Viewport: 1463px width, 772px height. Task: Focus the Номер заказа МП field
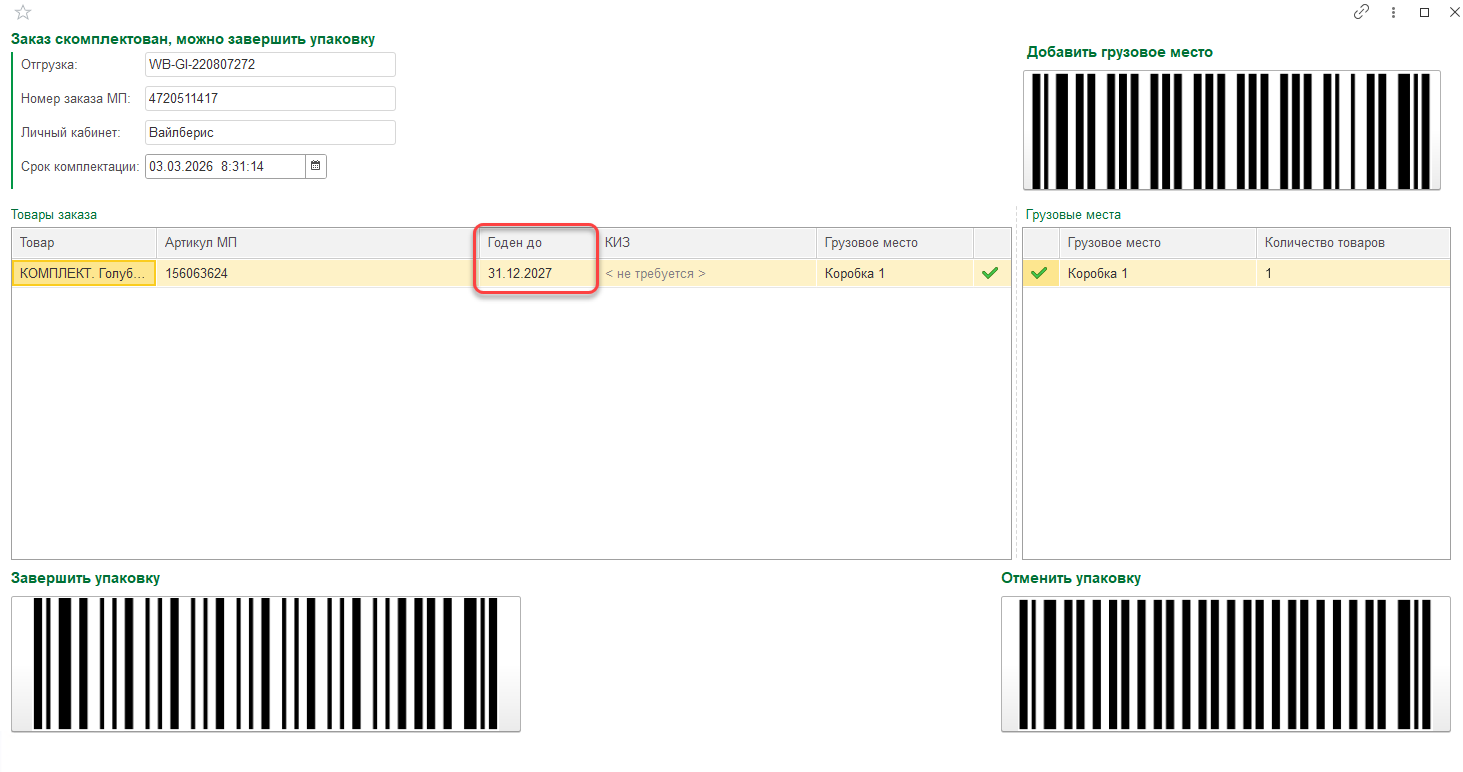coord(270,99)
